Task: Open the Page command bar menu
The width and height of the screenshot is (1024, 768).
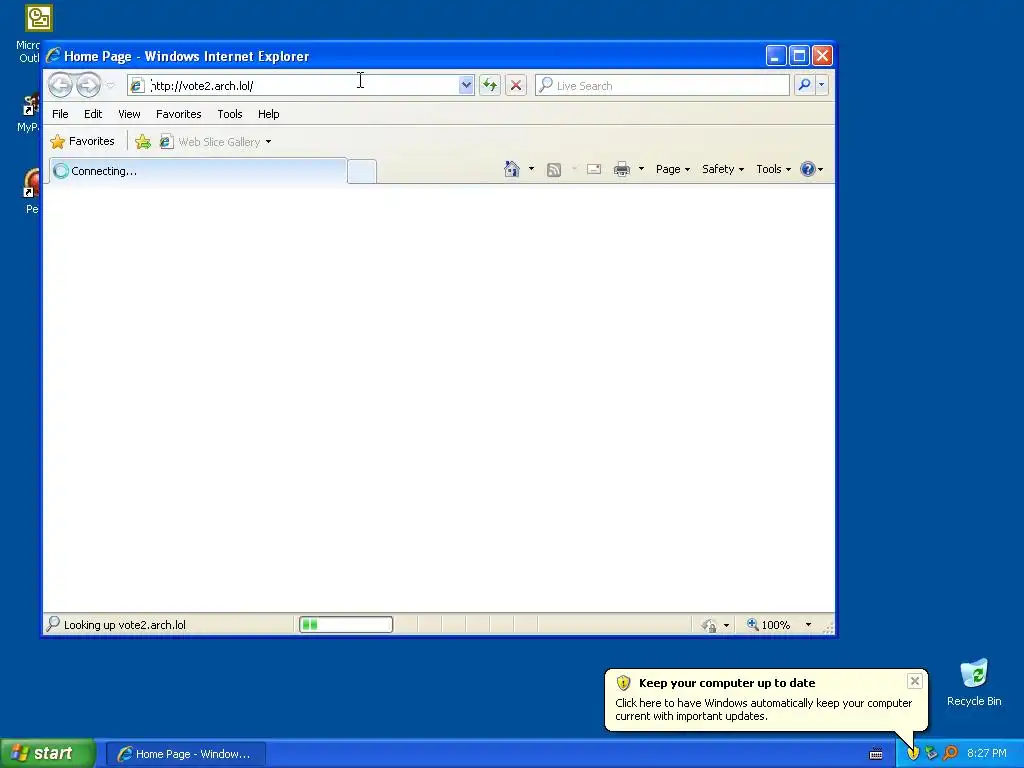Action: pos(673,169)
